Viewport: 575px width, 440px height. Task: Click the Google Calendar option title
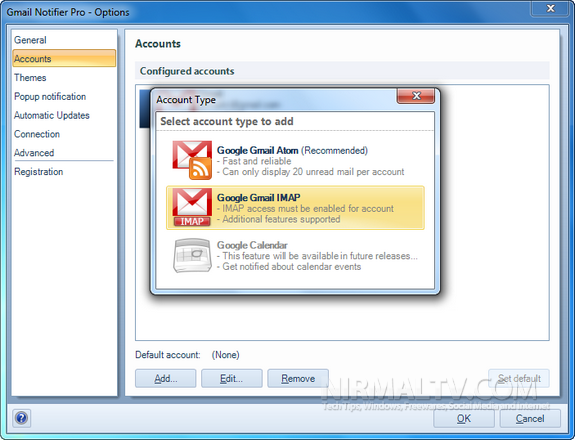(x=252, y=245)
